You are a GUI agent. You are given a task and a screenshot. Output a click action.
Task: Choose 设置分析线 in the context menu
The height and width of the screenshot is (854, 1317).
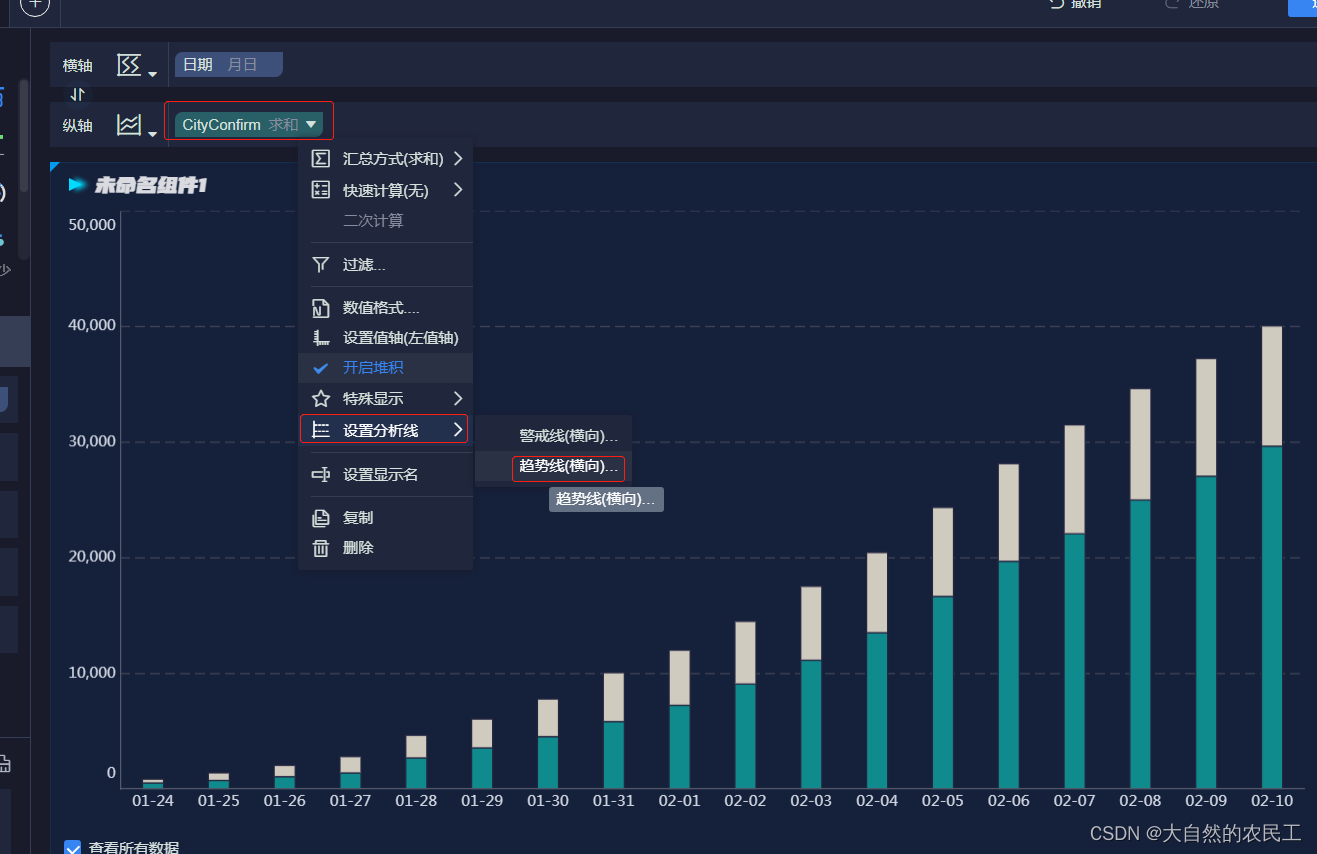(x=384, y=430)
